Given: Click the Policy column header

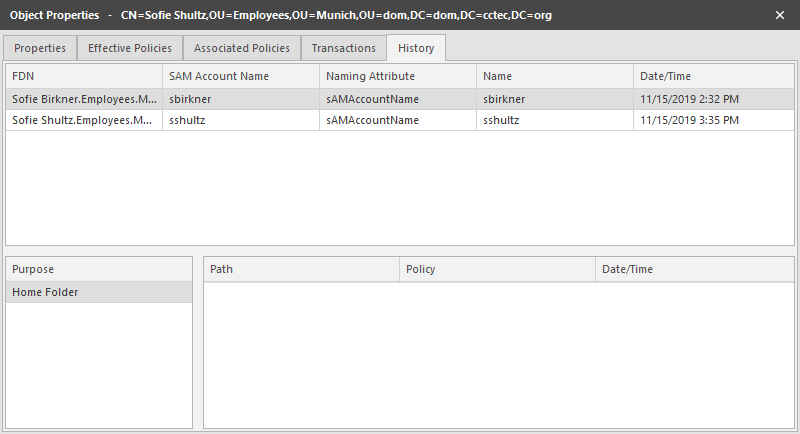Looking at the screenshot, I should (x=497, y=269).
